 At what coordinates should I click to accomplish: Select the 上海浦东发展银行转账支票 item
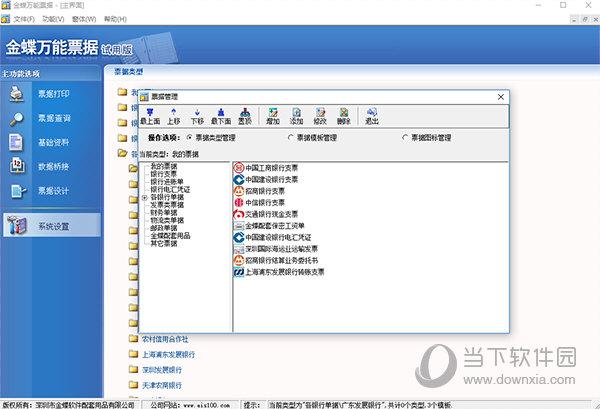point(279,272)
